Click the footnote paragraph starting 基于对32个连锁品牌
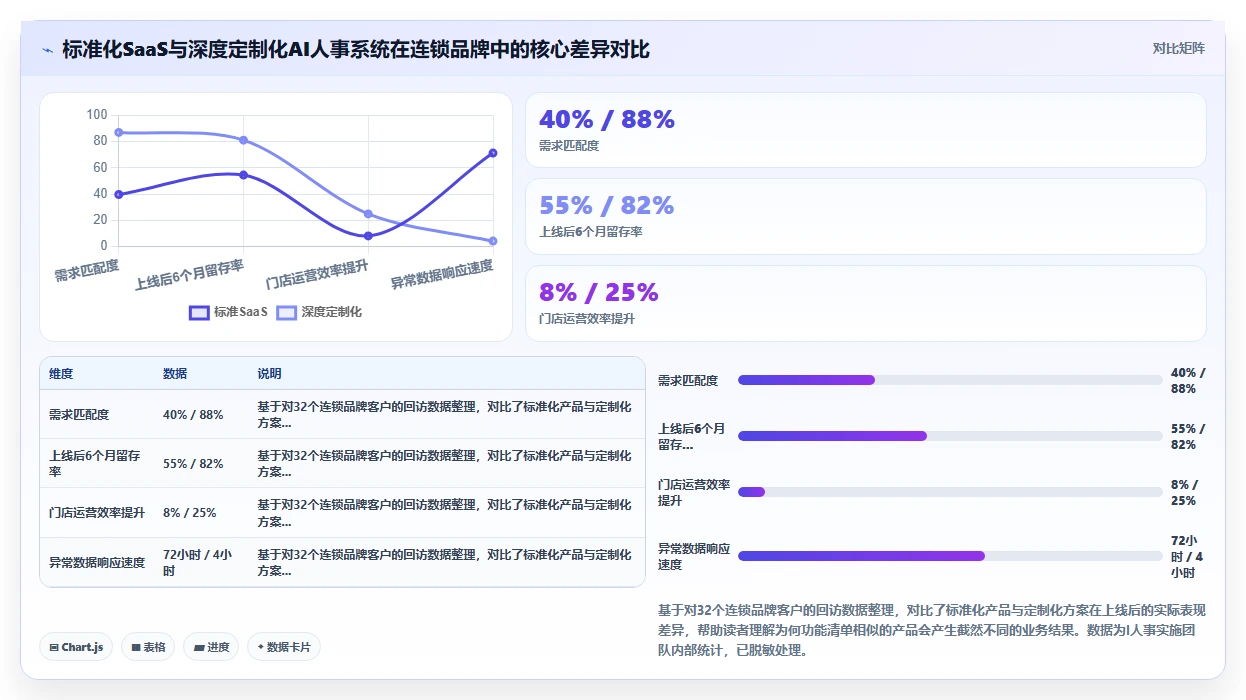This screenshot has height=700, width=1246. coord(932,630)
